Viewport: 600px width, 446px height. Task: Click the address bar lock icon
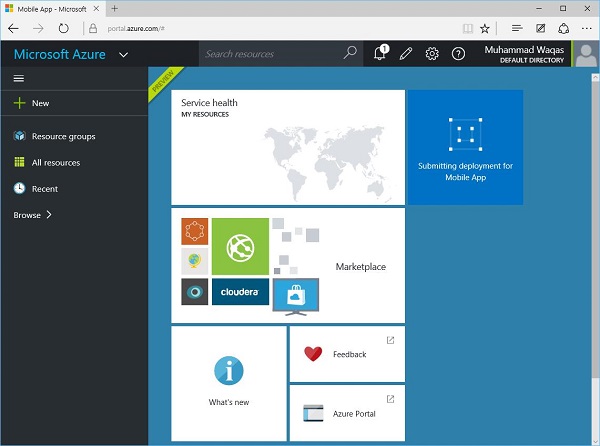[x=93, y=28]
